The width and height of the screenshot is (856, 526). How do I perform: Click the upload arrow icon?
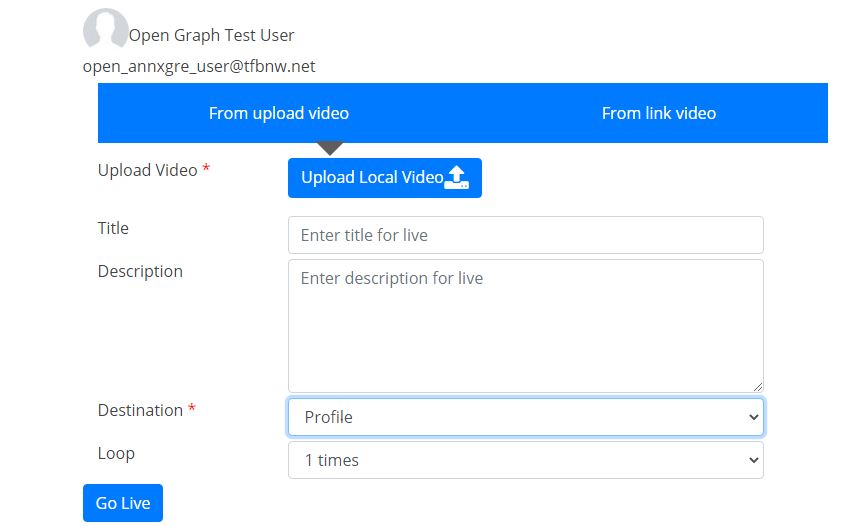click(x=456, y=177)
